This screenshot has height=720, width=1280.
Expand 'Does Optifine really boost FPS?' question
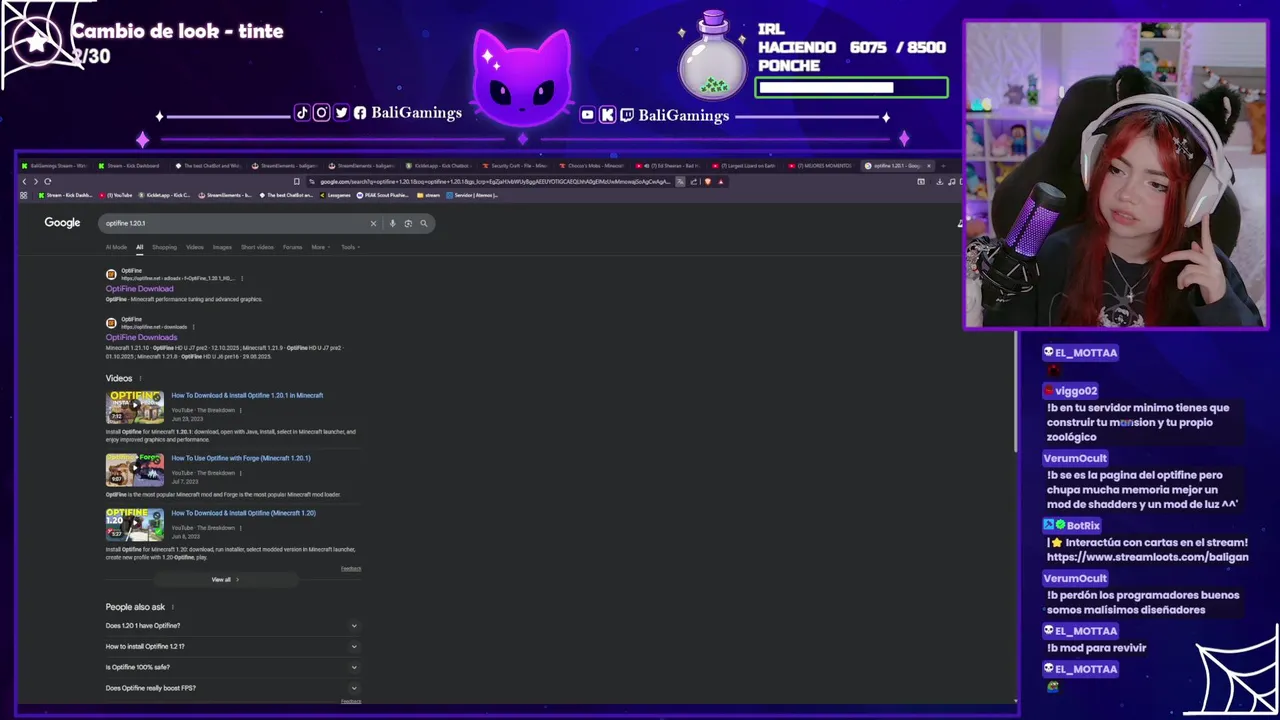click(x=232, y=688)
